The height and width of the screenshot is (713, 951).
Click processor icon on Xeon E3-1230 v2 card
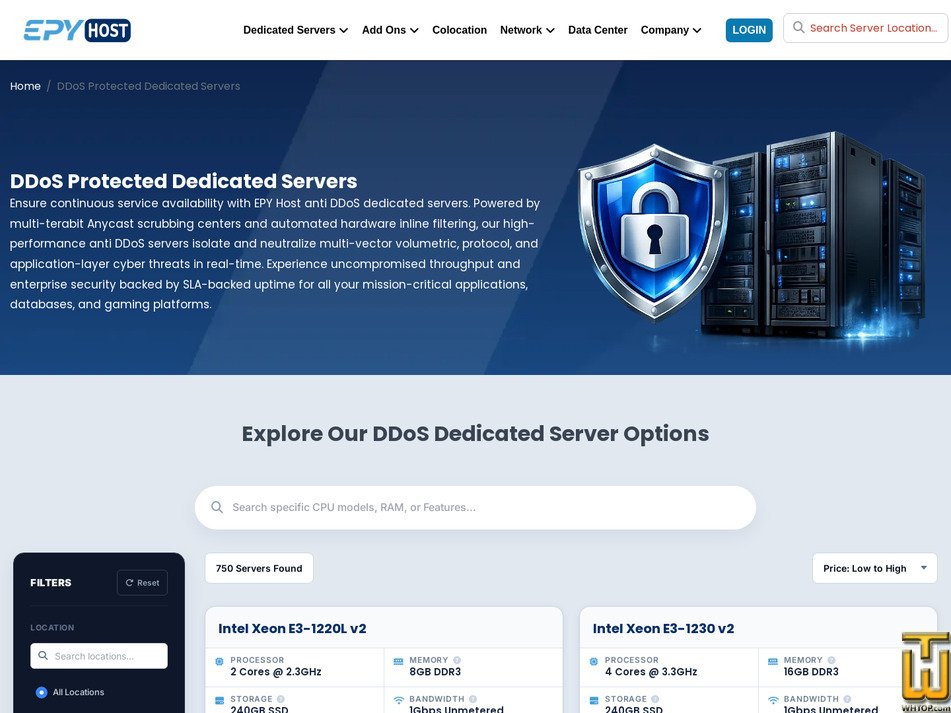594,661
